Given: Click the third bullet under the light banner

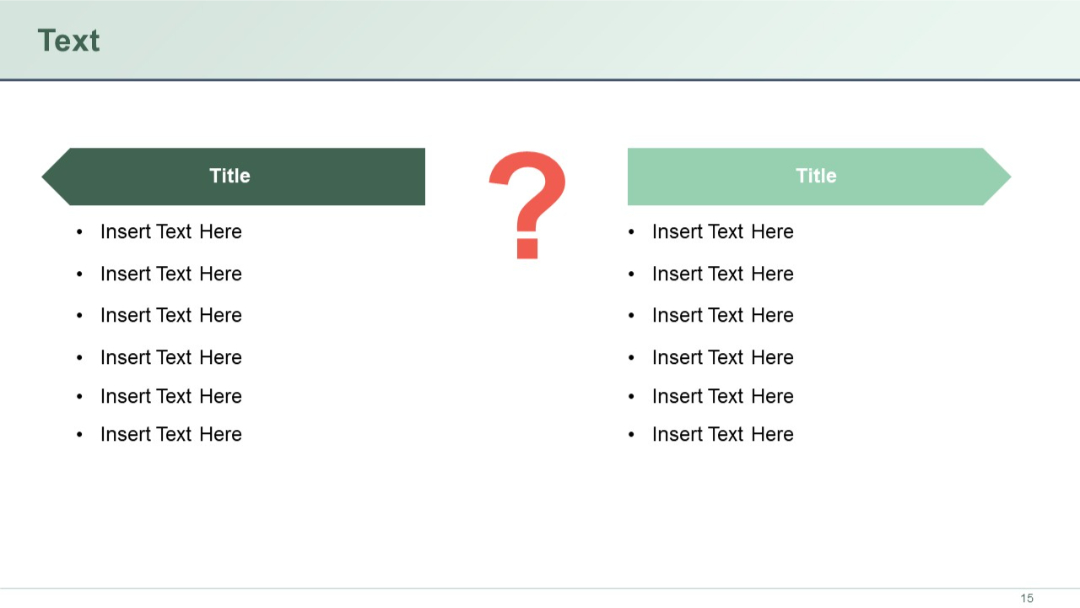Looking at the screenshot, I should [722, 315].
